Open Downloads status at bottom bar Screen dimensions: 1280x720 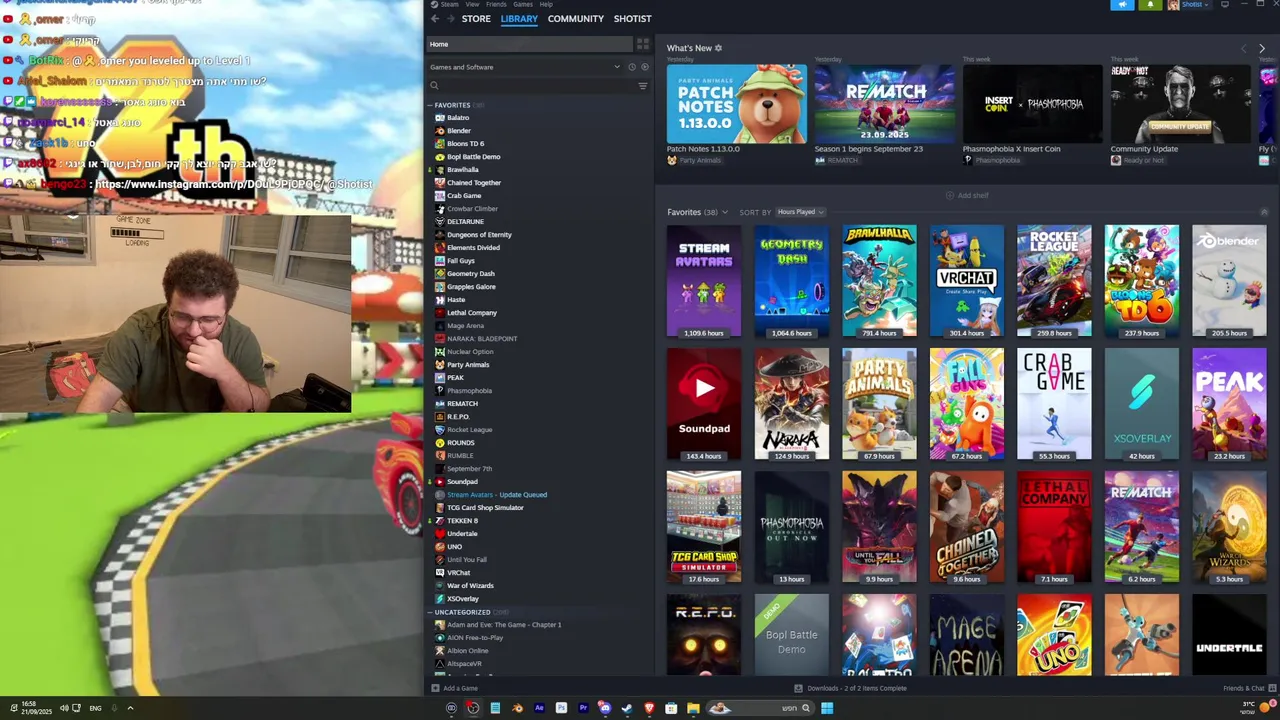coord(850,688)
